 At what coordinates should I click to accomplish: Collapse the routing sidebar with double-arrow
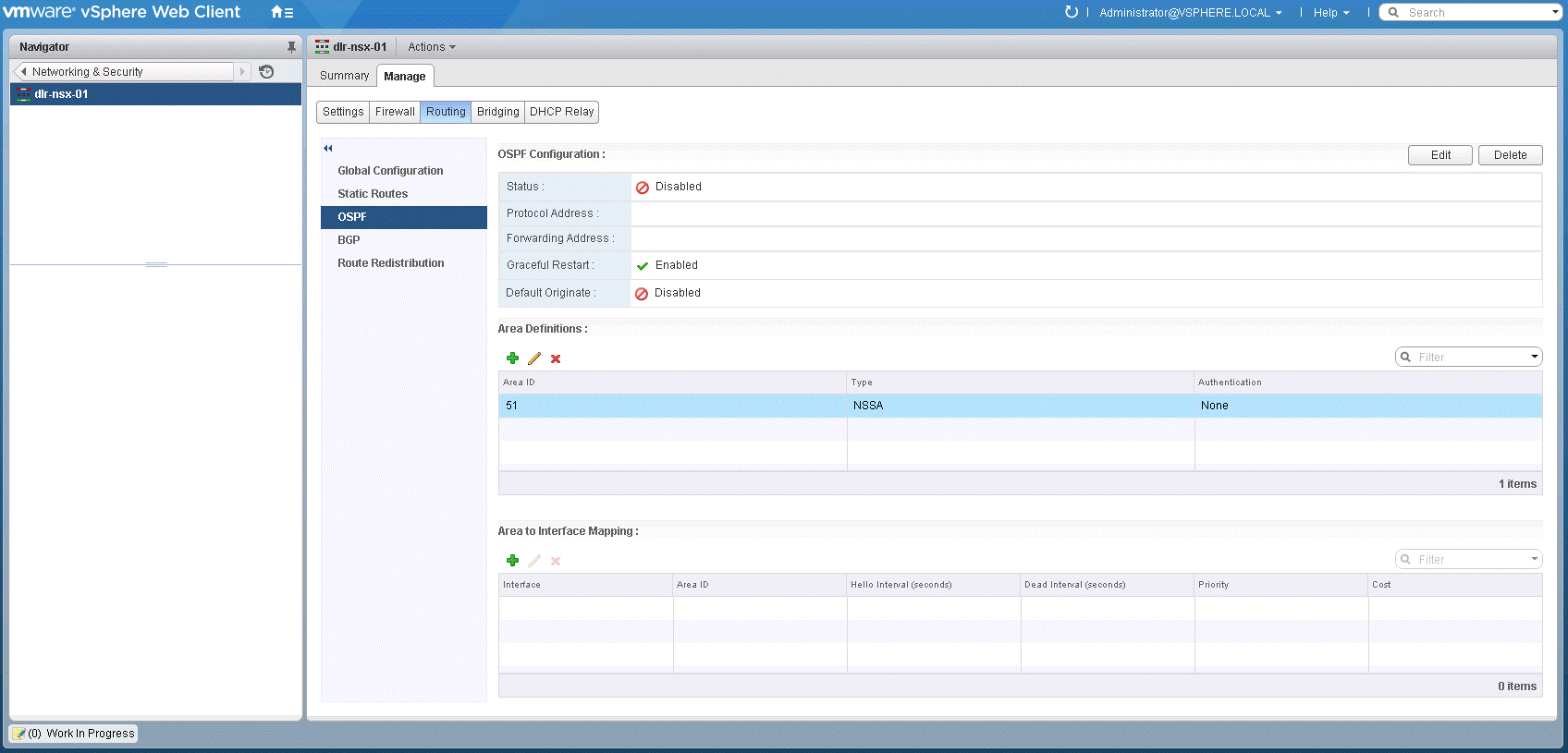(327, 148)
